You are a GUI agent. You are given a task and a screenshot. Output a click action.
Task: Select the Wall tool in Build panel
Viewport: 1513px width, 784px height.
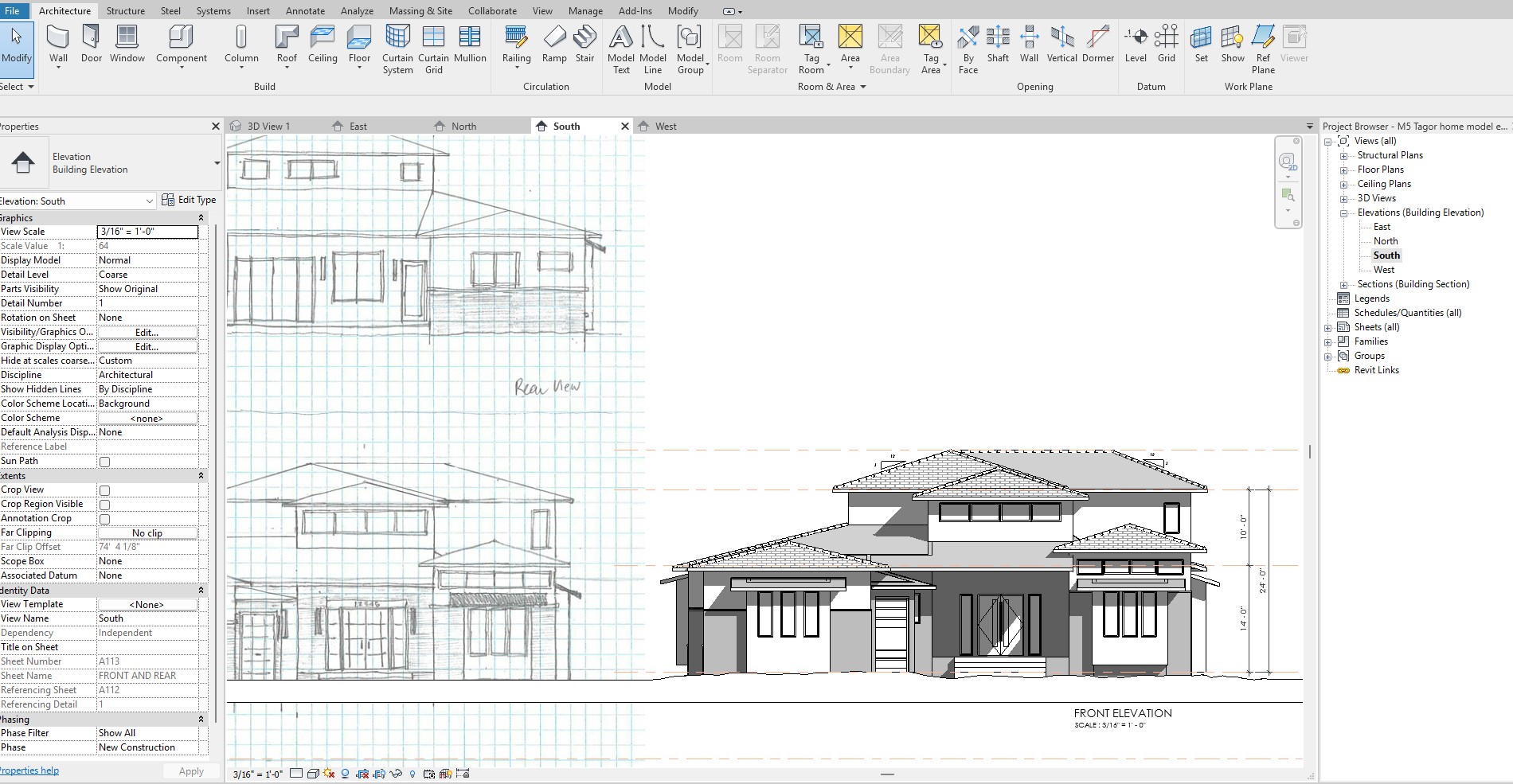click(x=58, y=46)
